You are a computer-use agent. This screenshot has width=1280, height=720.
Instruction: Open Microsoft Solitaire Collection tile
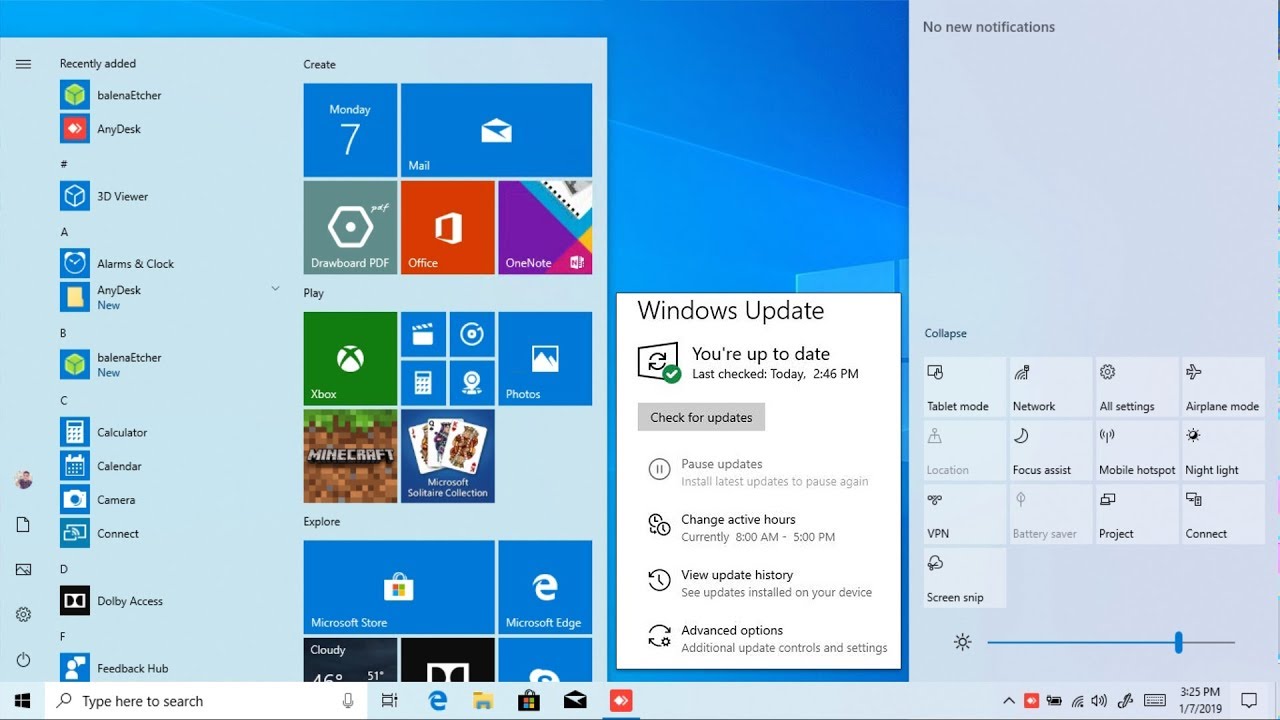click(448, 456)
